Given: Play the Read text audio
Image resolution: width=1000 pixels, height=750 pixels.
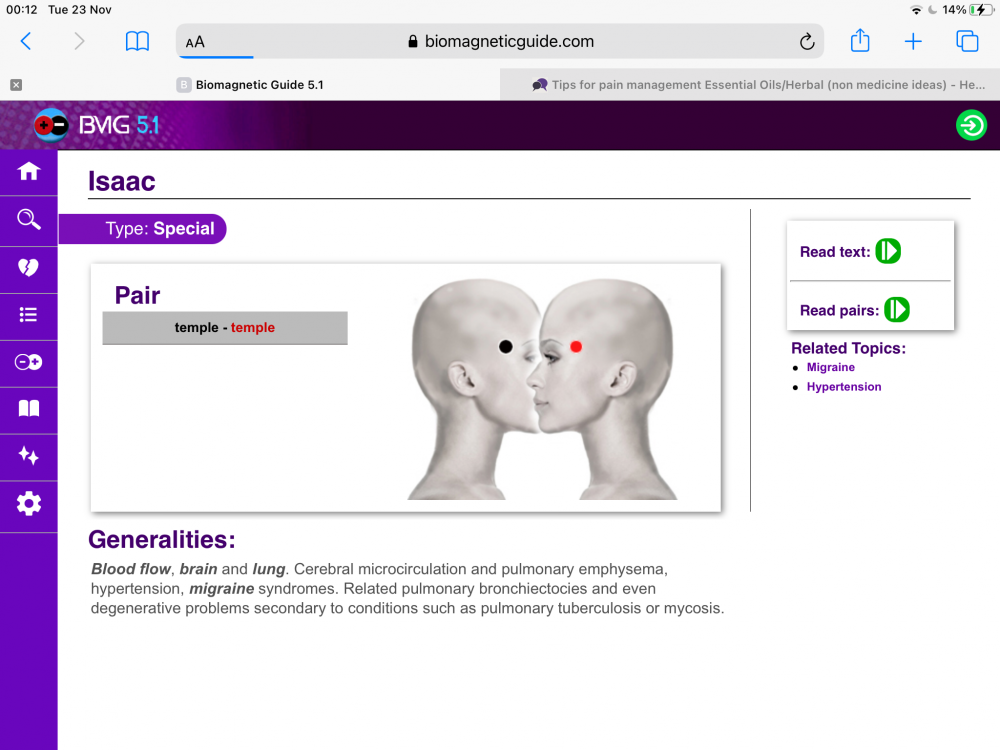Looking at the screenshot, I should tap(888, 251).
